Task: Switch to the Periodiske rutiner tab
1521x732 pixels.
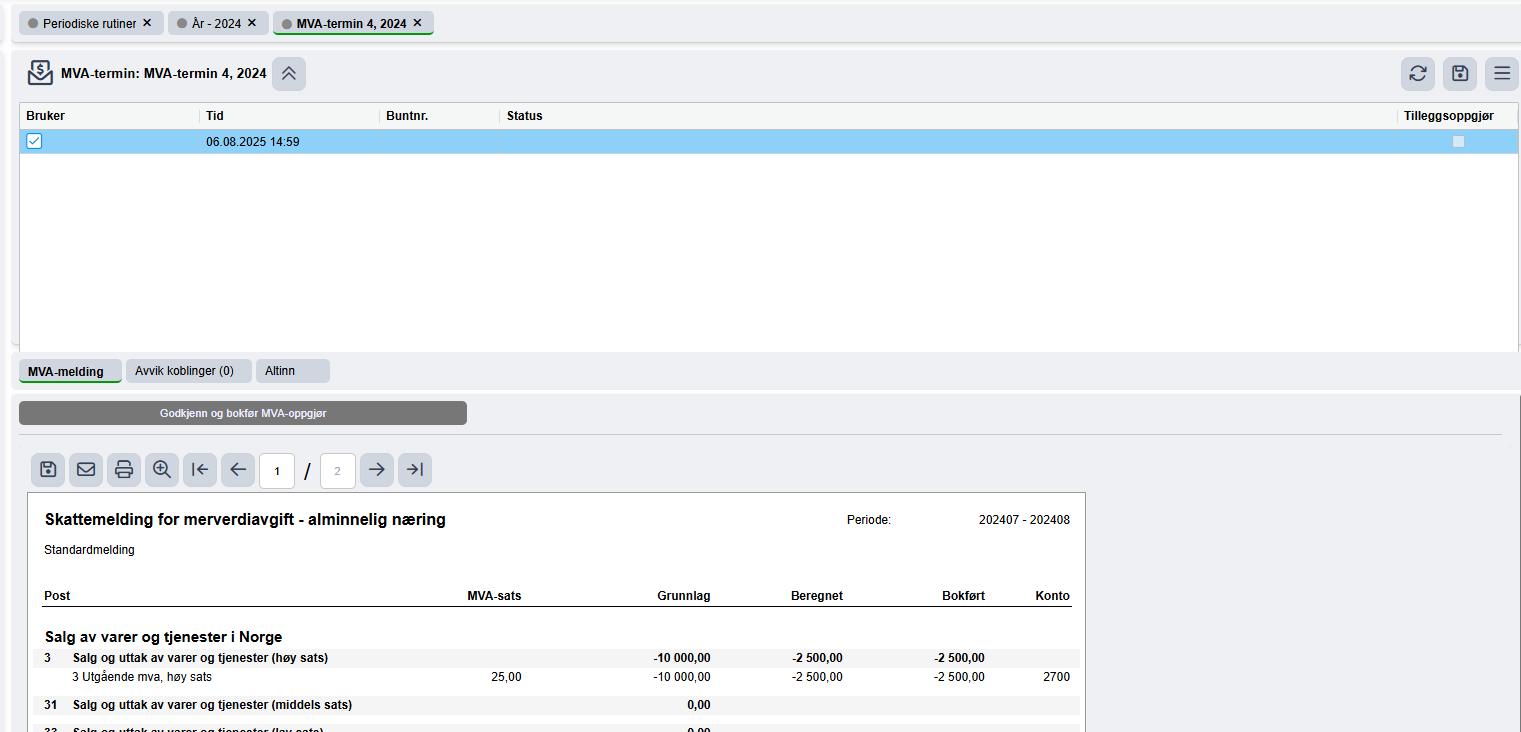Action: pos(89,23)
